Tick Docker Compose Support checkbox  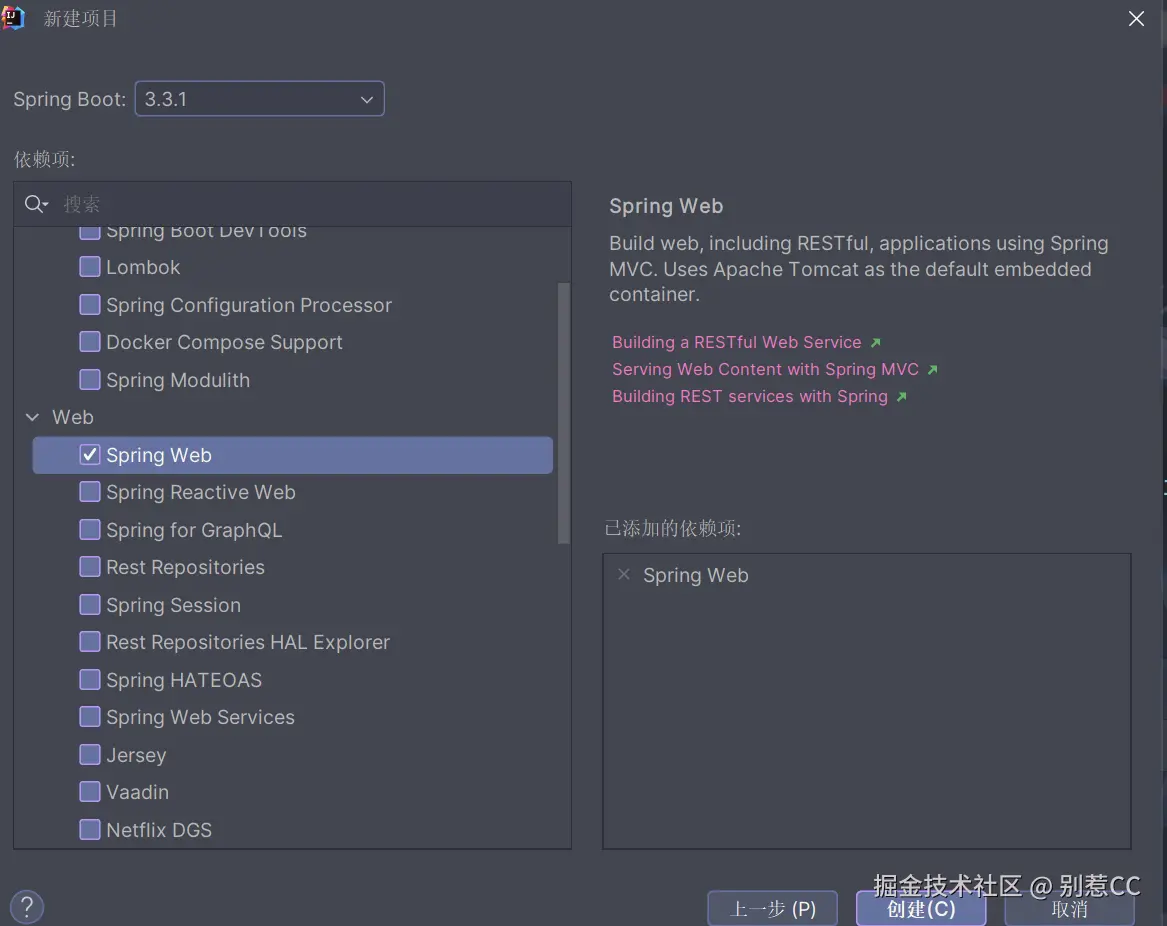pos(89,342)
